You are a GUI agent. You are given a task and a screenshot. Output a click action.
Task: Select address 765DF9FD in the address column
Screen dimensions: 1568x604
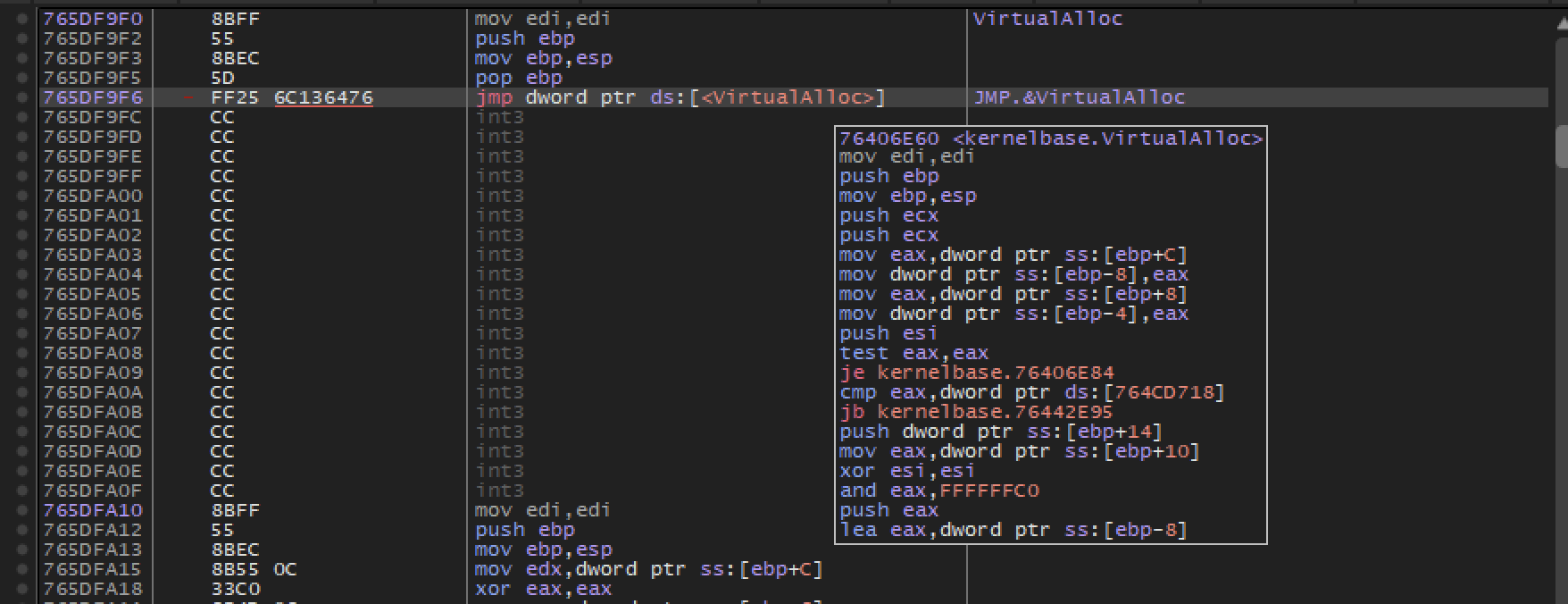[x=93, y=137]
